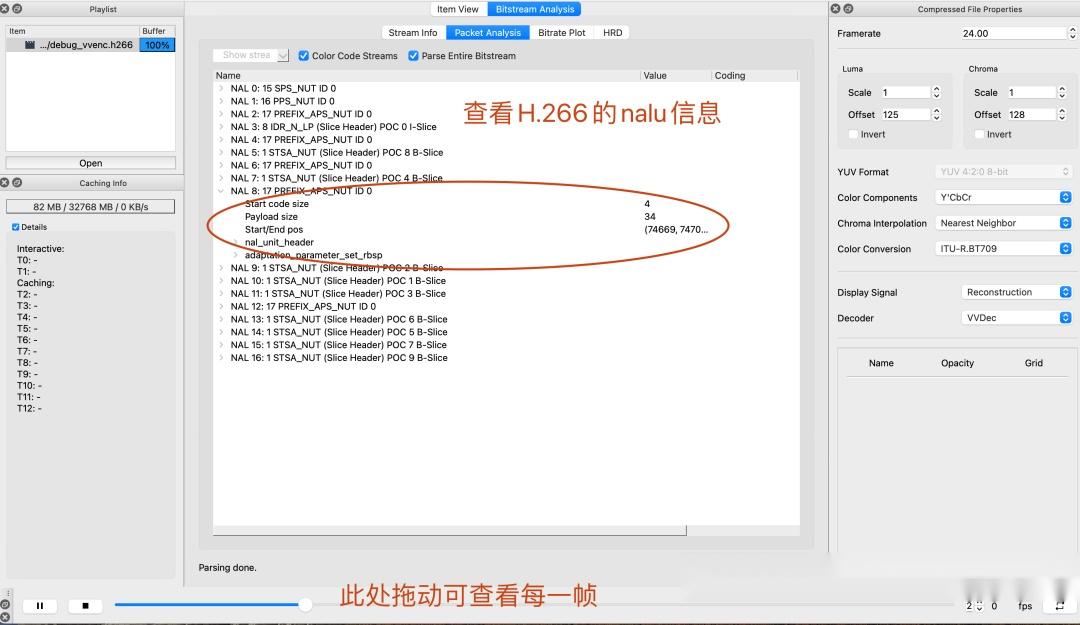Screen dimensions: 1080x625
Task: Pause playback with the pause icon
Action: (40, 605)
